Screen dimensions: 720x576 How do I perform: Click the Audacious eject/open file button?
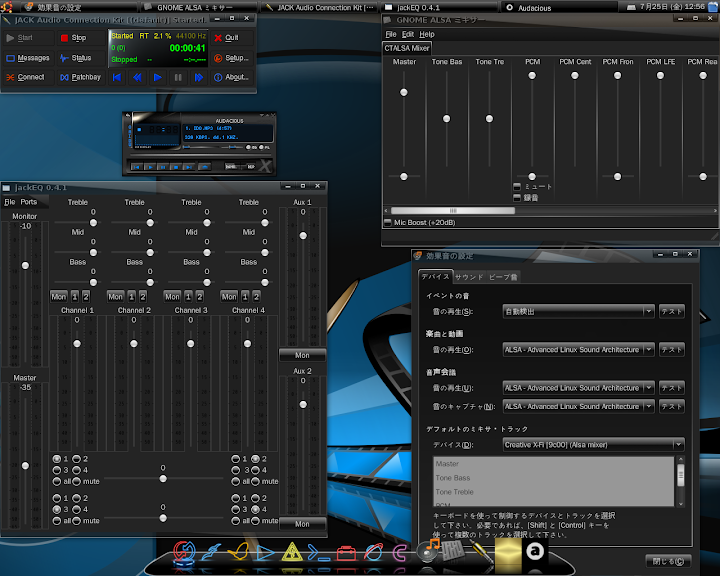point(204,166)
